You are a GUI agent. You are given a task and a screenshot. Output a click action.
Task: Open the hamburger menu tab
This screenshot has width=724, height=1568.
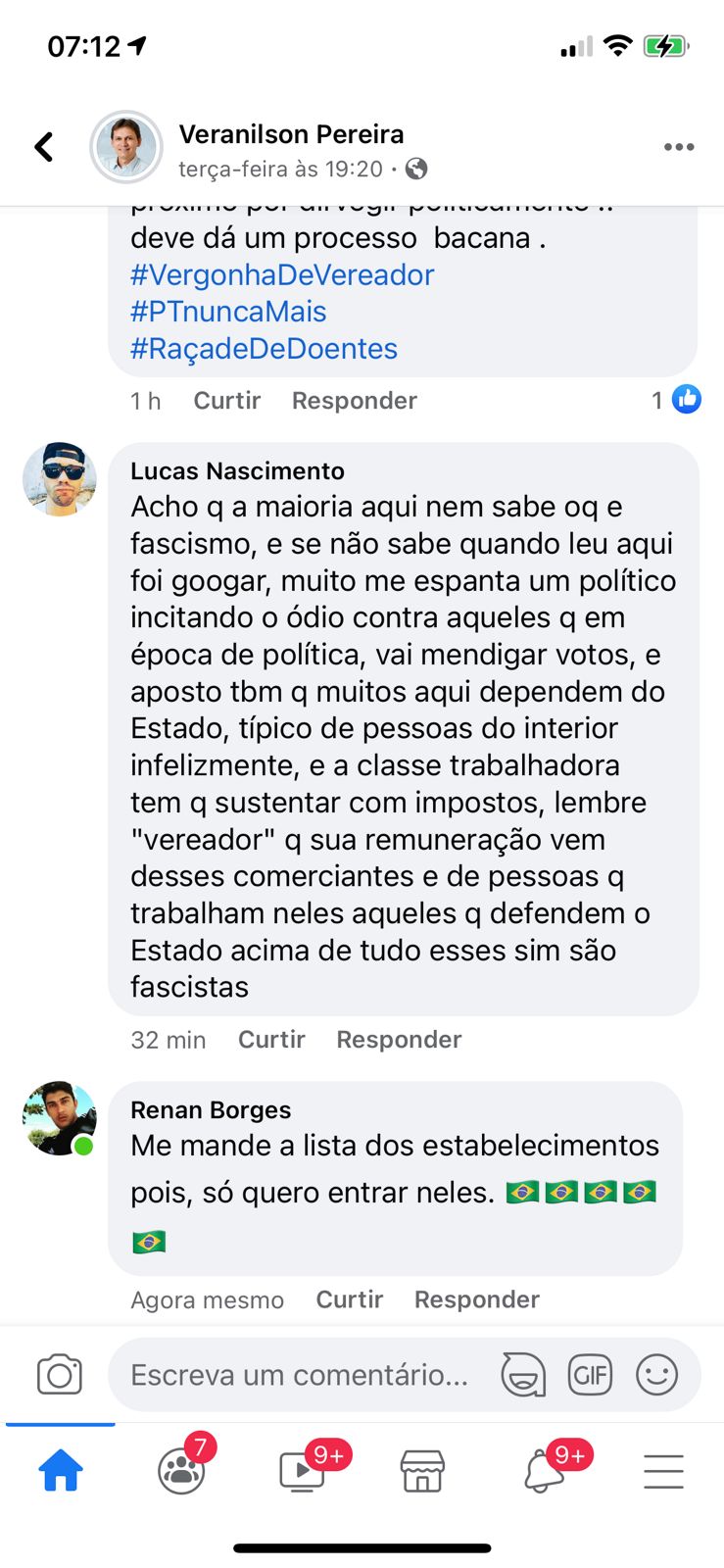(663, 1471)
